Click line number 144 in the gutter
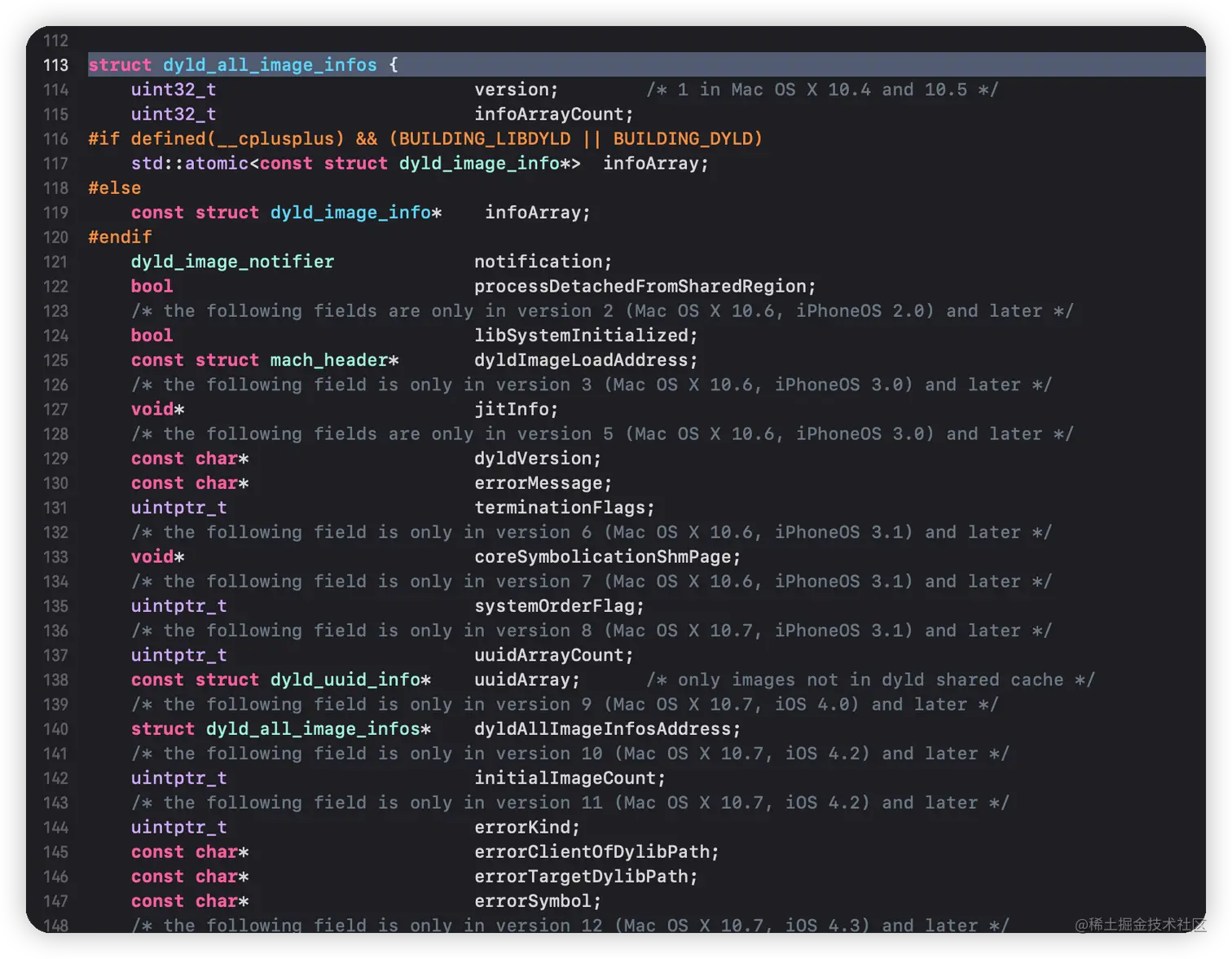Image resolution: width=1232 pixels, height=959 pixels. tap(56, 828)
